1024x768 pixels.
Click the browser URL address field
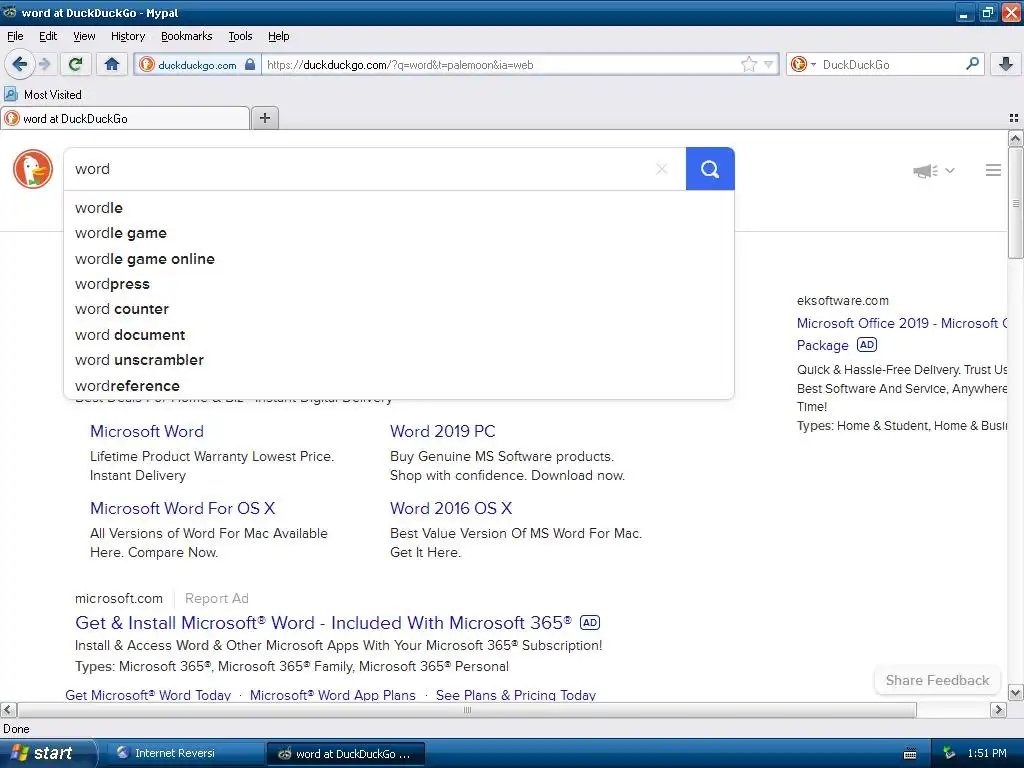(x=500, y=65)
